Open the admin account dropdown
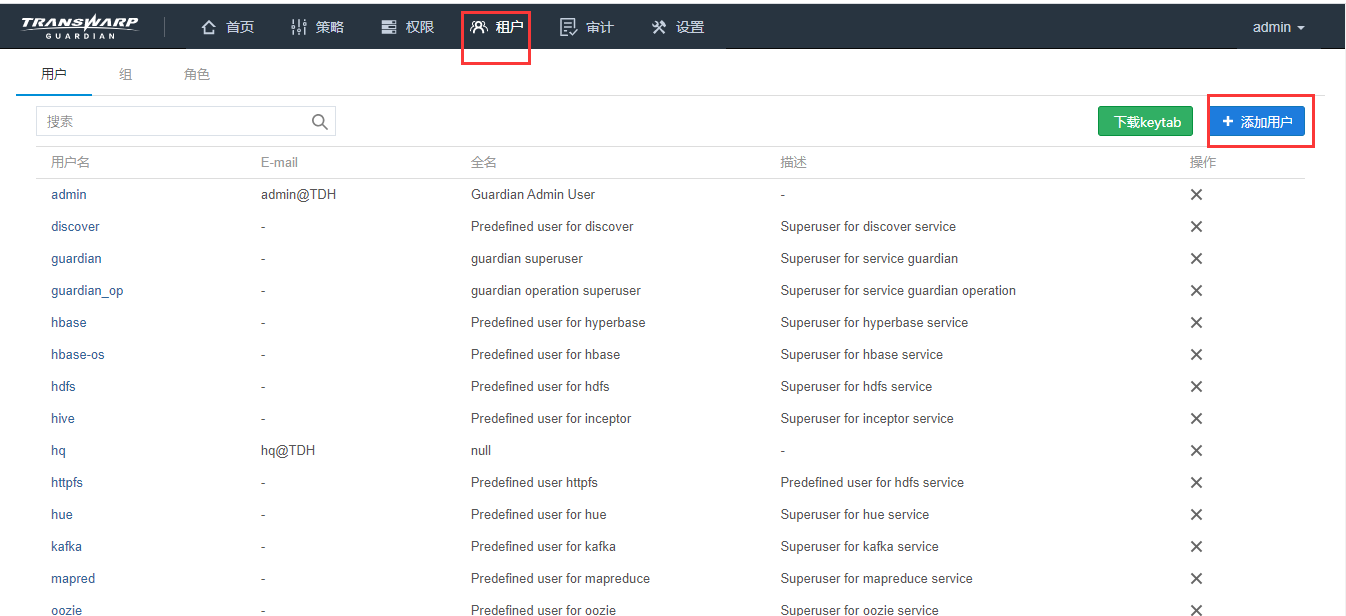The height and width of the screenshot is (616, 1346). (1277, 27)
